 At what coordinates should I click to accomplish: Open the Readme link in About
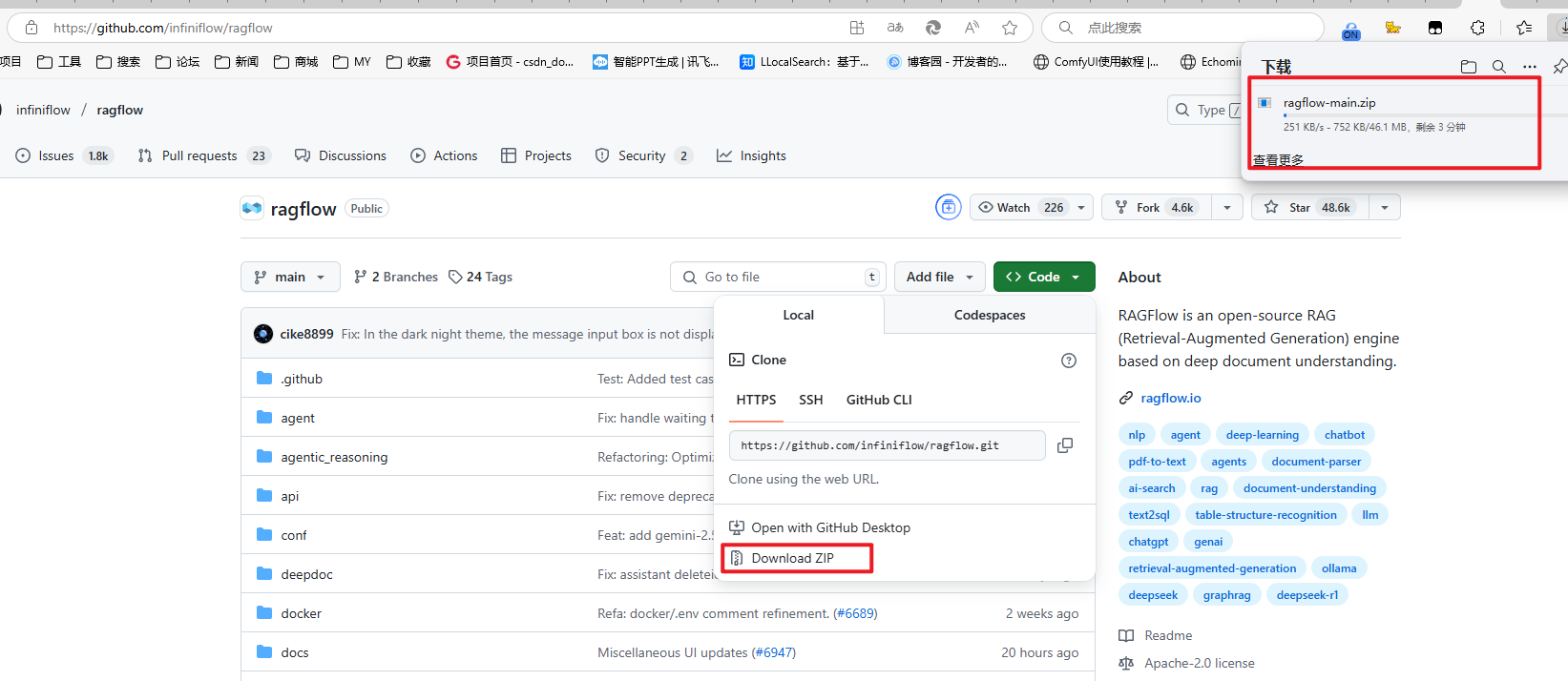click(x=1168, y=635)
